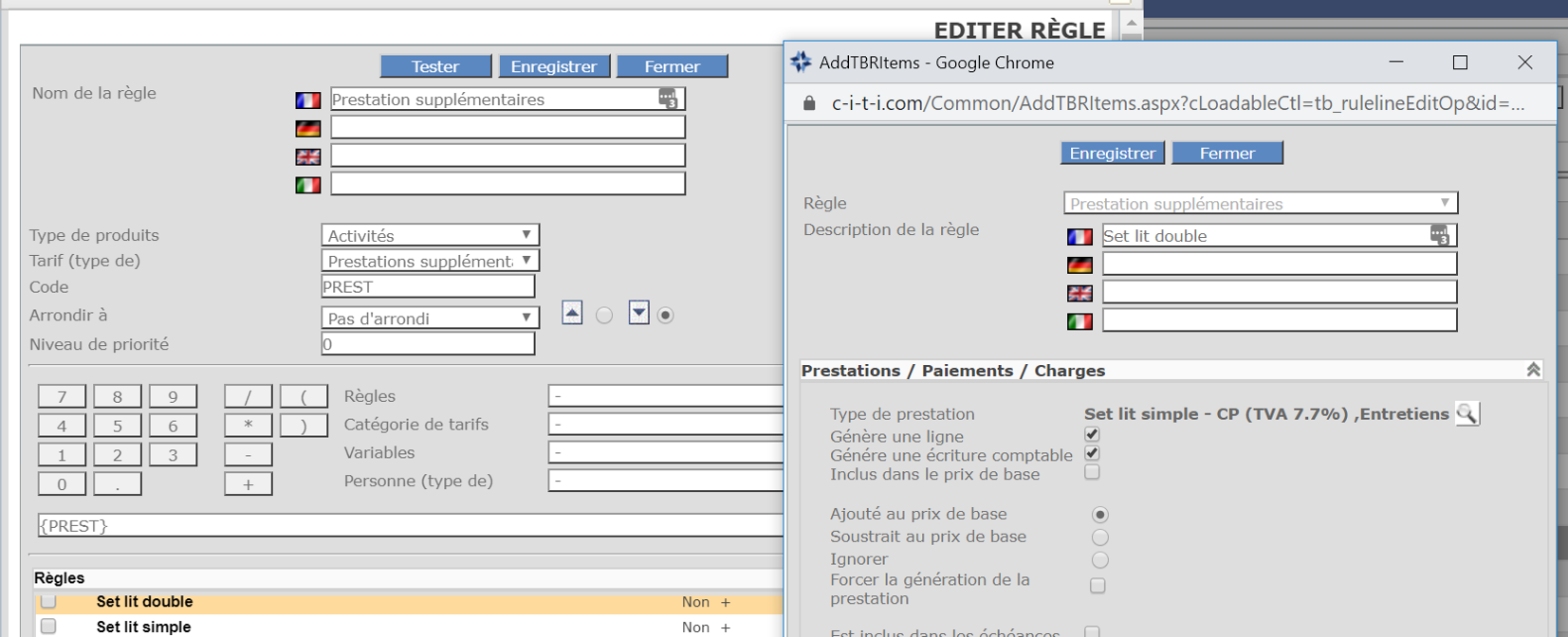Enable Inclus dans le prix de base

(1092, 472)
